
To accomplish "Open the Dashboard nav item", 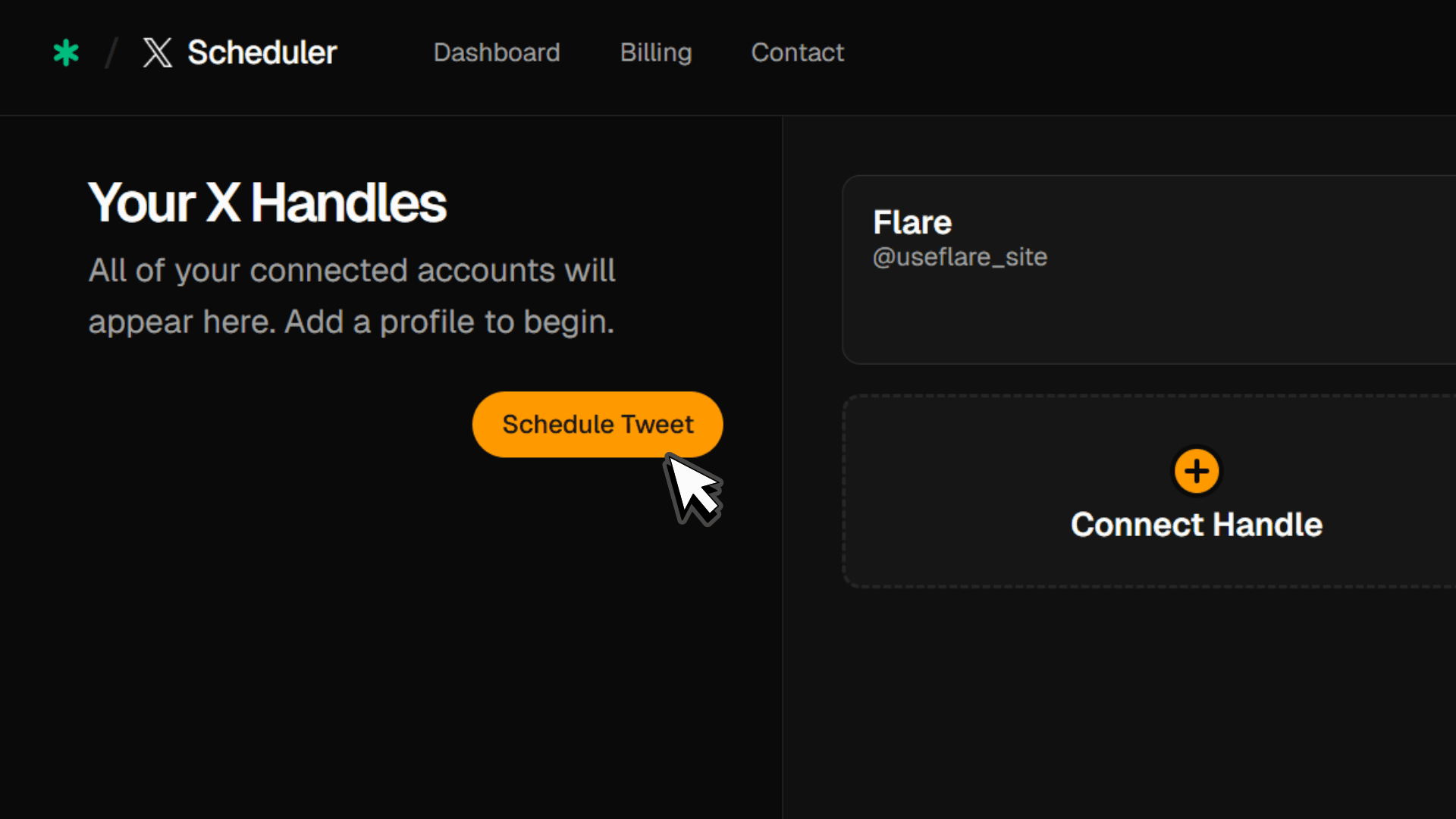I will (497, 52).
